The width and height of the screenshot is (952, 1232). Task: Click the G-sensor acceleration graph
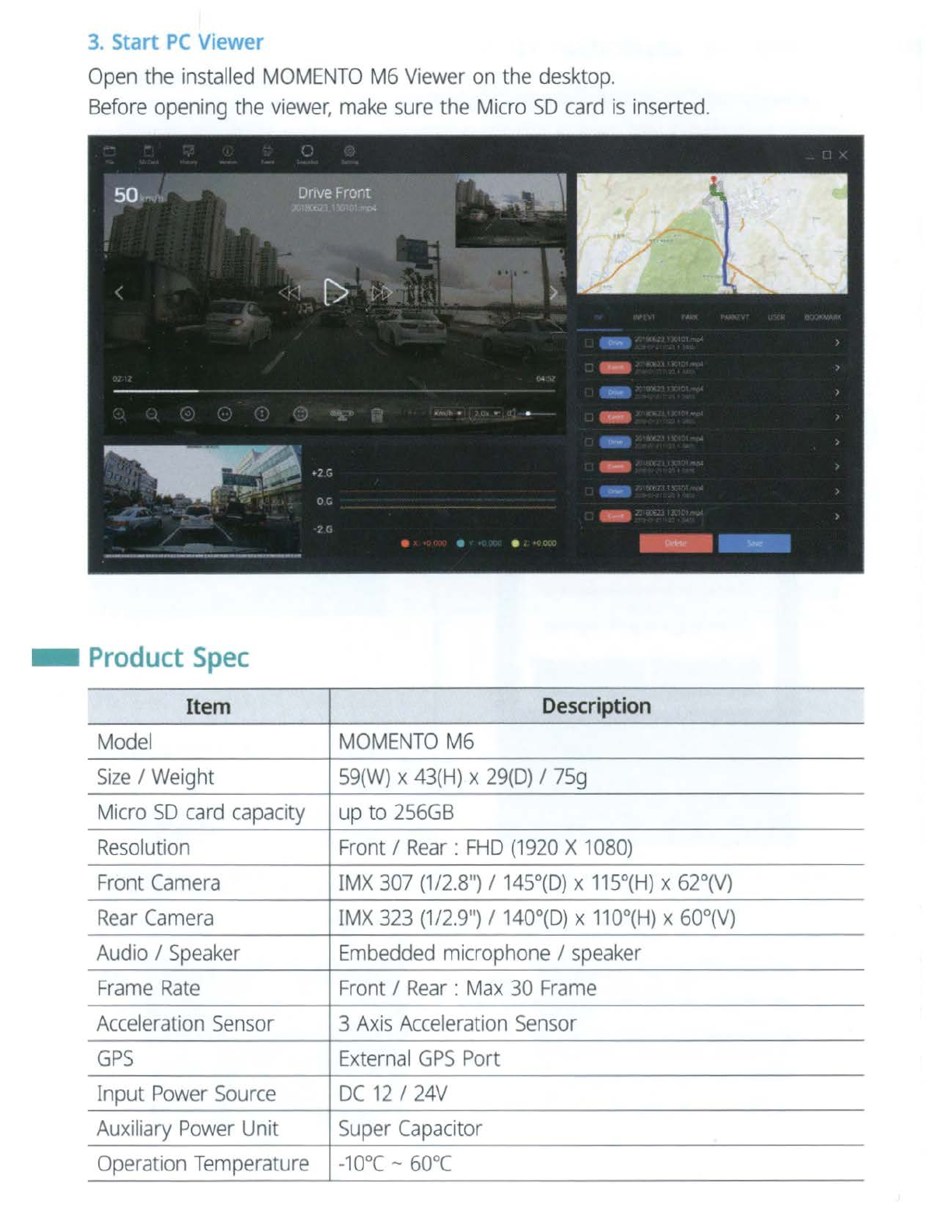447,501
